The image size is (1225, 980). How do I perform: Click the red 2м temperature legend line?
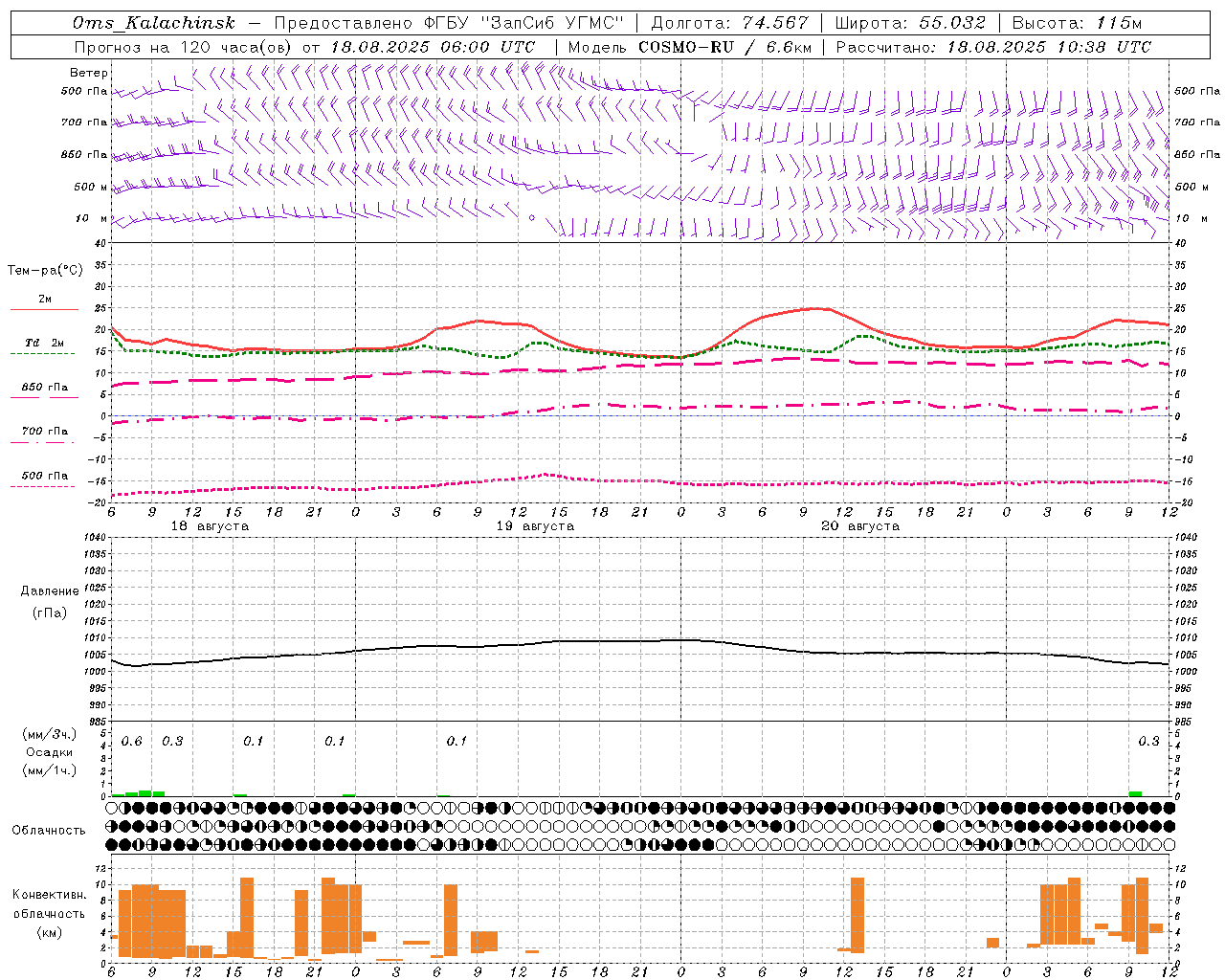[44, 309]
